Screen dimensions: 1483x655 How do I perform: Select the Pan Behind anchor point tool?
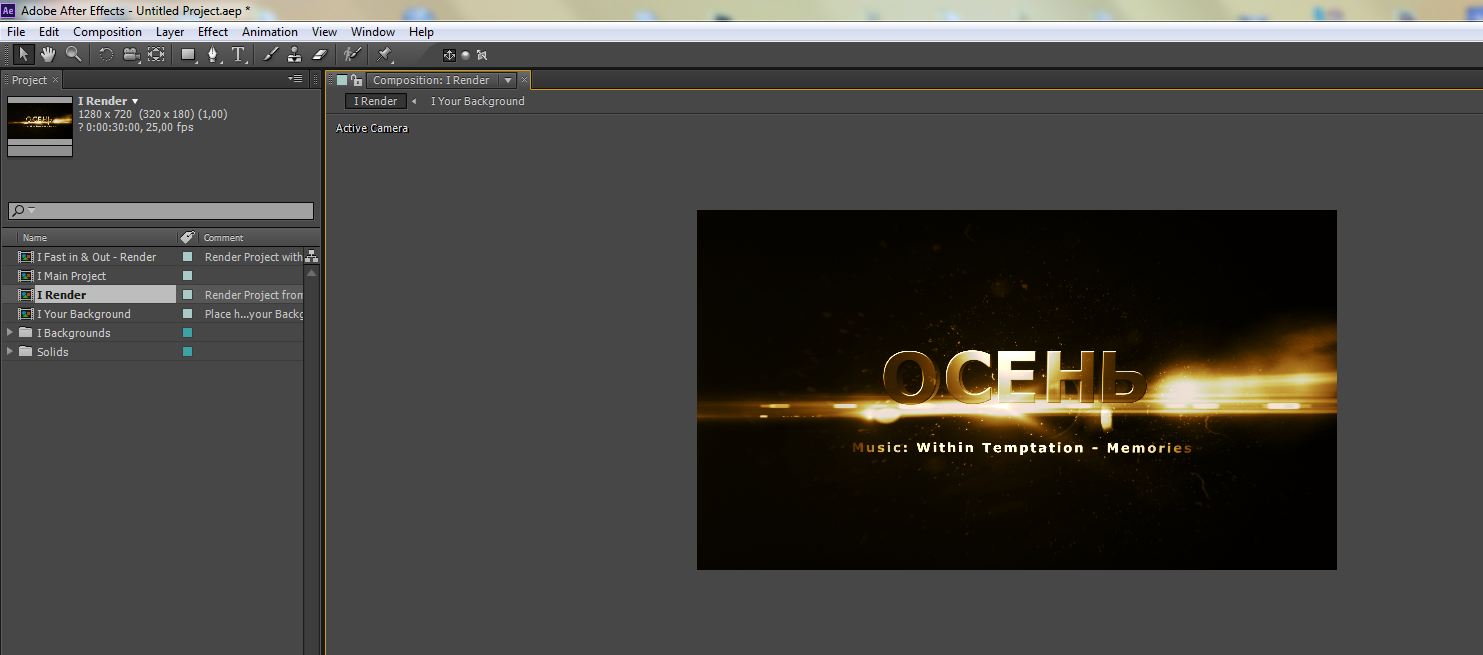(x=157, y=55)
